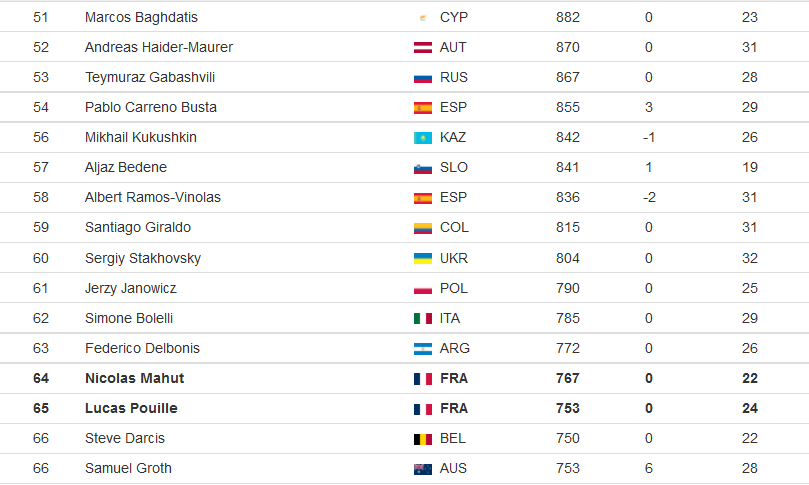
Task: Click the Slovenian flag next to SLO
Action: (x=423, y=168)
